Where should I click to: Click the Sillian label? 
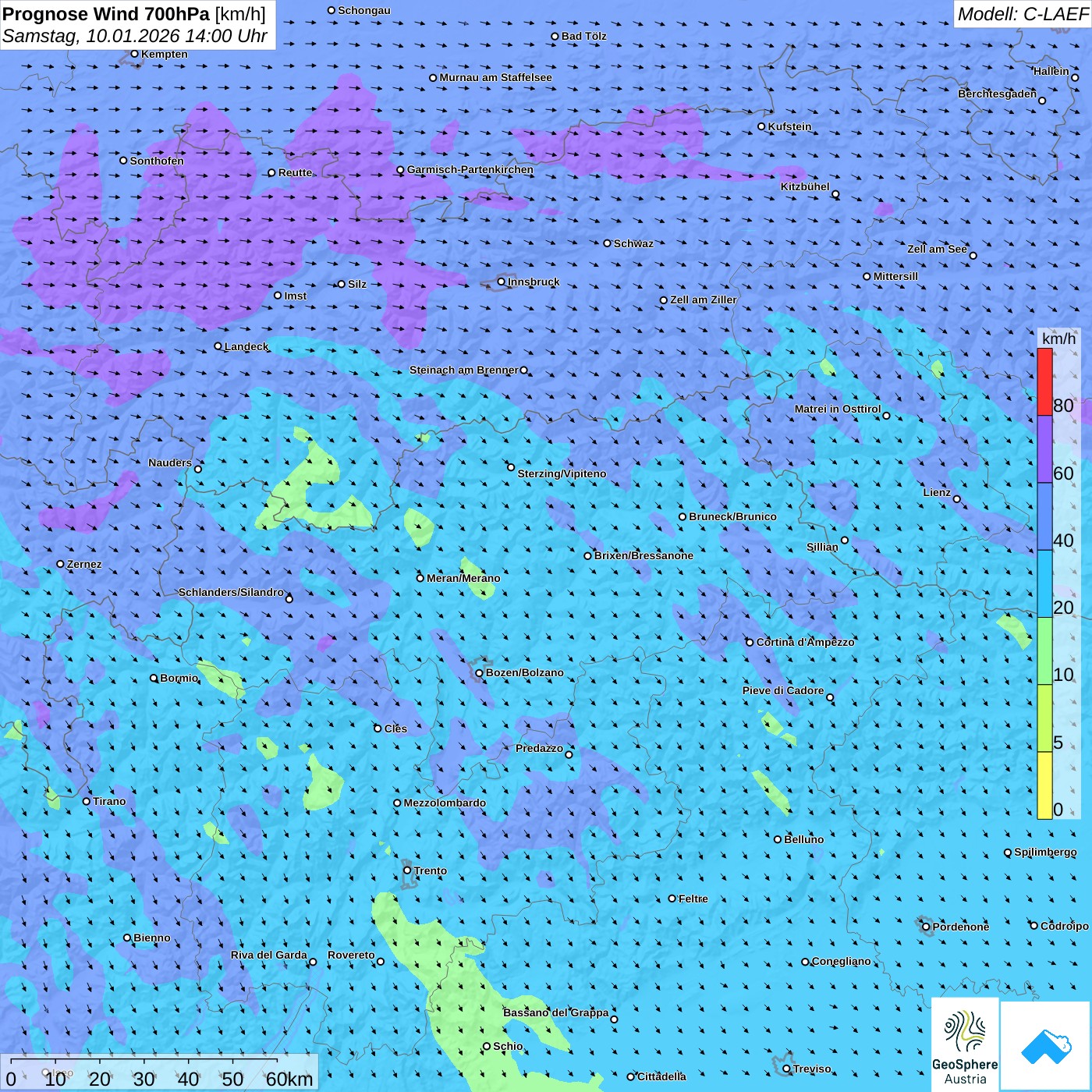[822, 547]
